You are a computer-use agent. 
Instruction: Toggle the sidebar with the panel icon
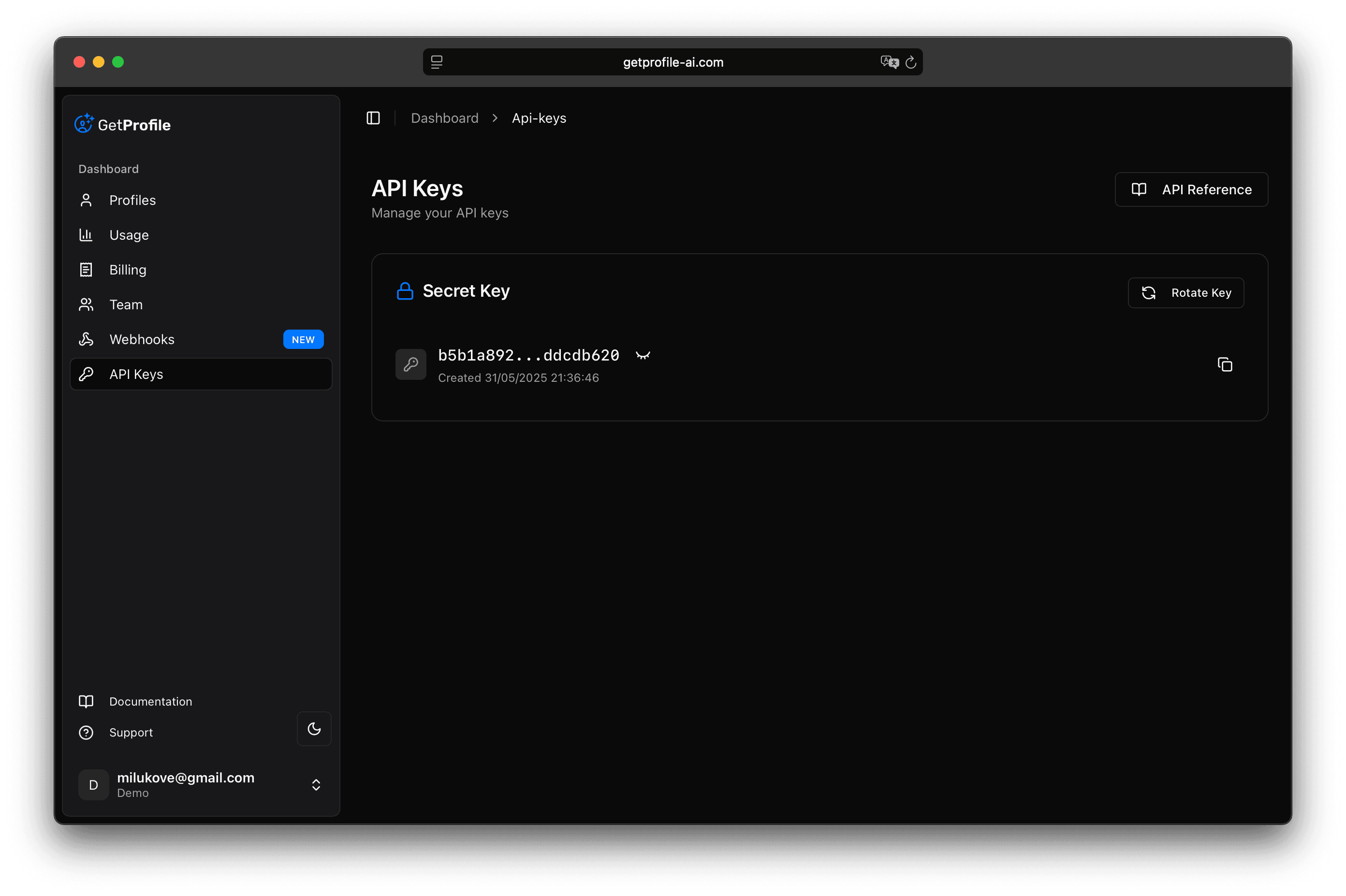(x=373, y=118)
